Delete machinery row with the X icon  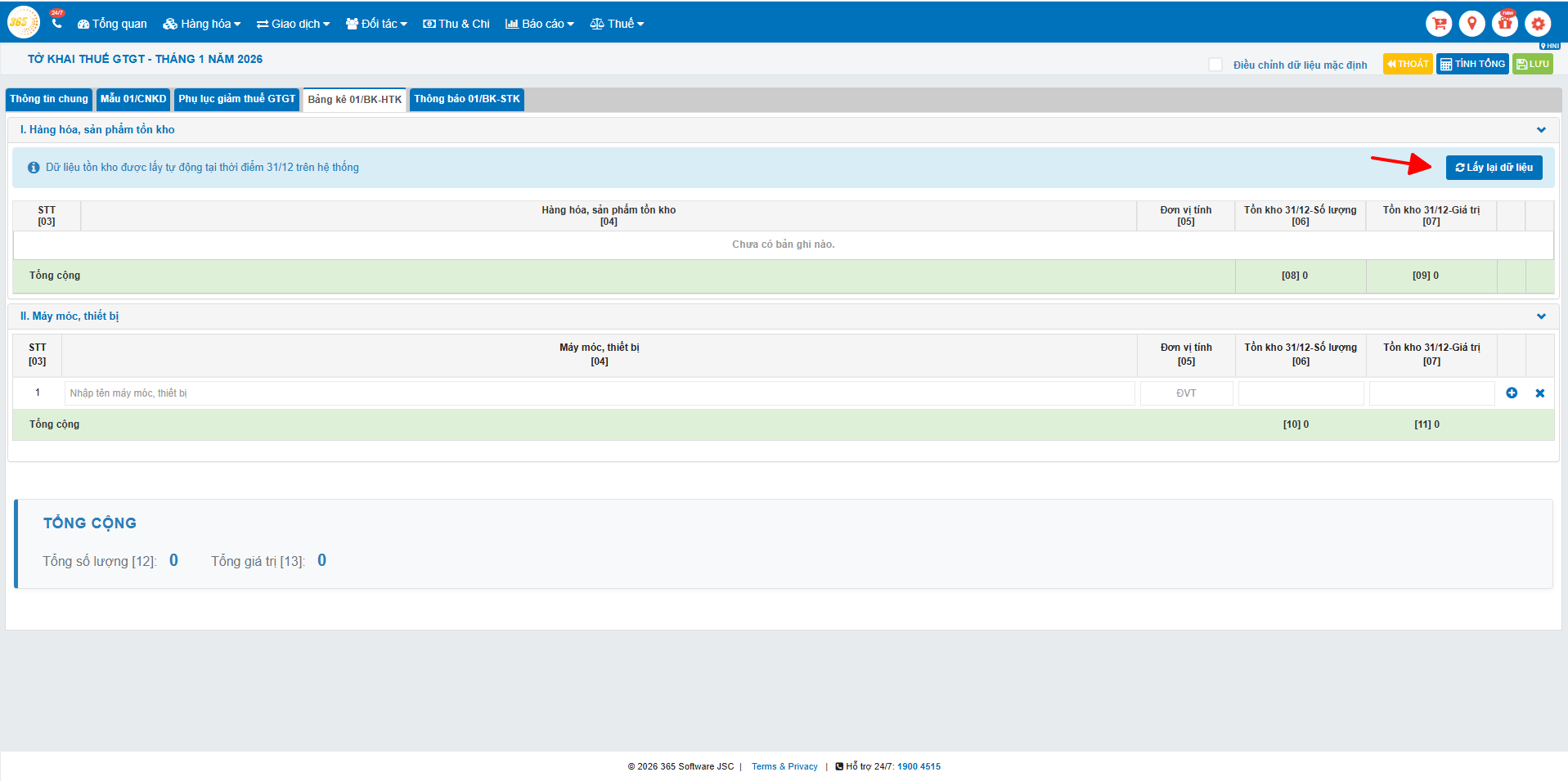point(1540,393)
